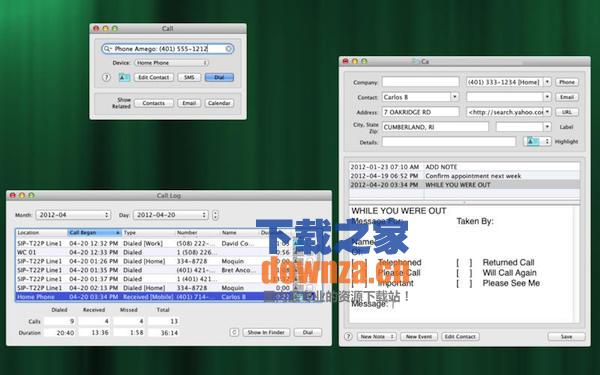This screenshot has width=600, height=375.
Task: Select the WHILE YOU WERE OUT note row
Action: click(464, 185)
